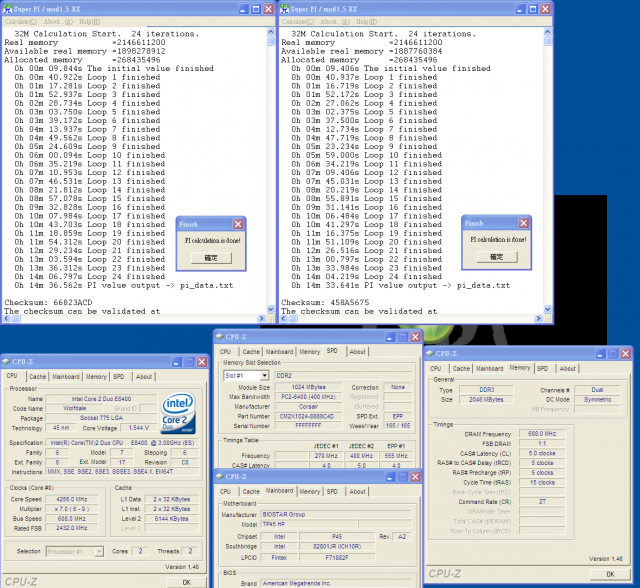Image resolution: width=640 pixels, height=588 pixels.
Task: Click the TP45 HP model field
Action: (x=309, y=524)
